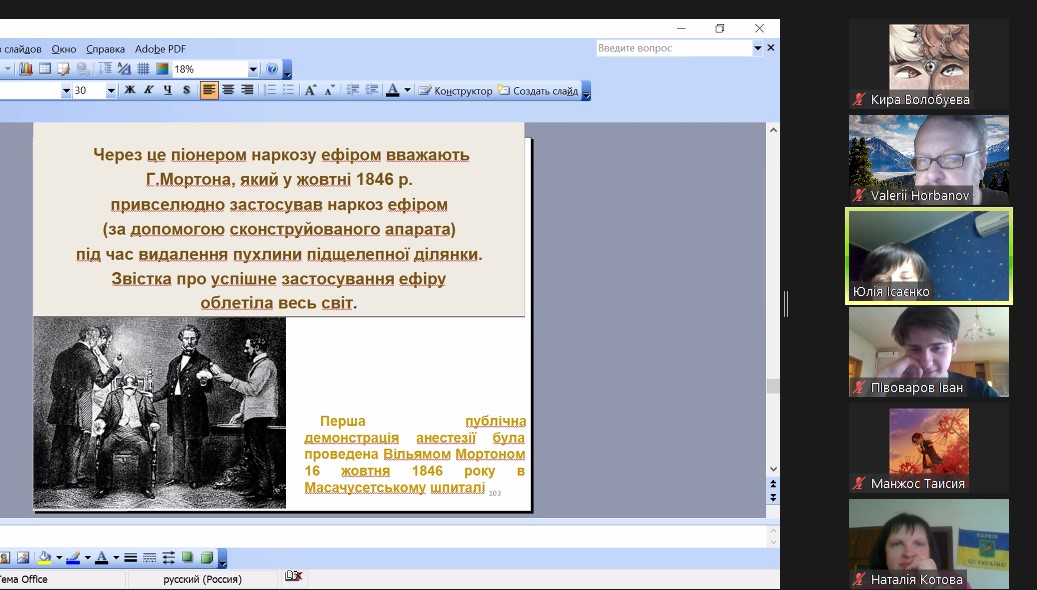Open font color dropdown arrow in formatting toolbar
This screenshot has height=590, width=1037.
407,90
